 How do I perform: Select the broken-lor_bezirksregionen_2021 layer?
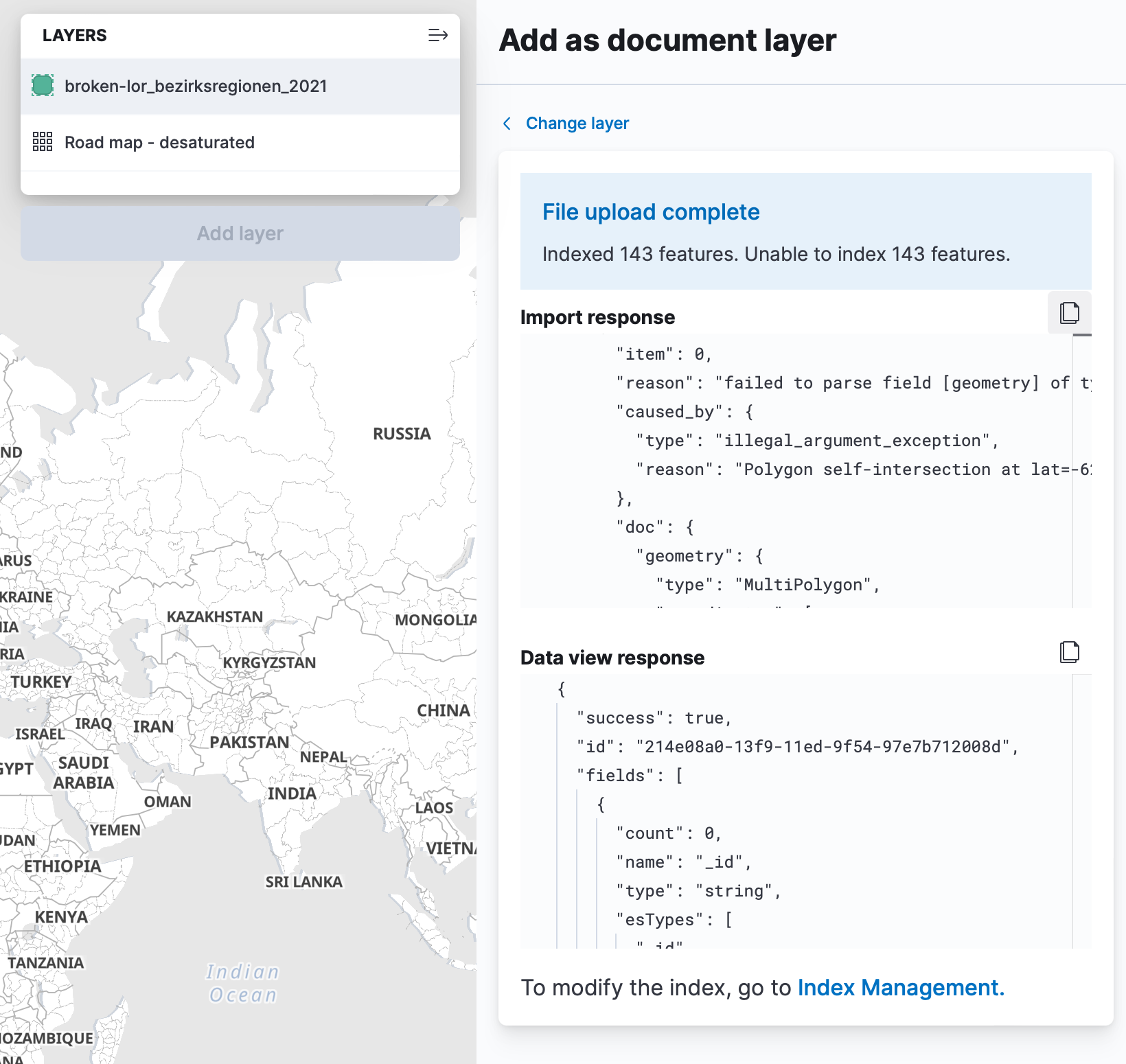pyautogui.click(x=196, y=86)
